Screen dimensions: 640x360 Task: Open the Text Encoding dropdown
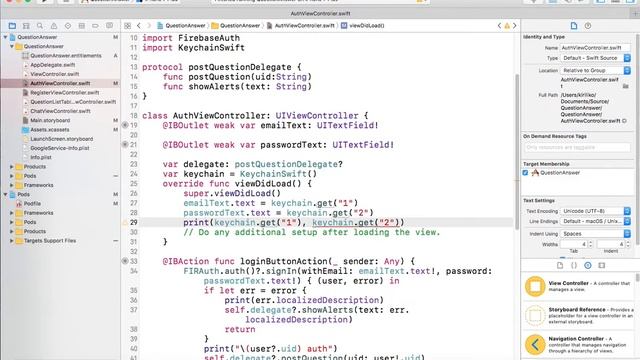(596, 211)
